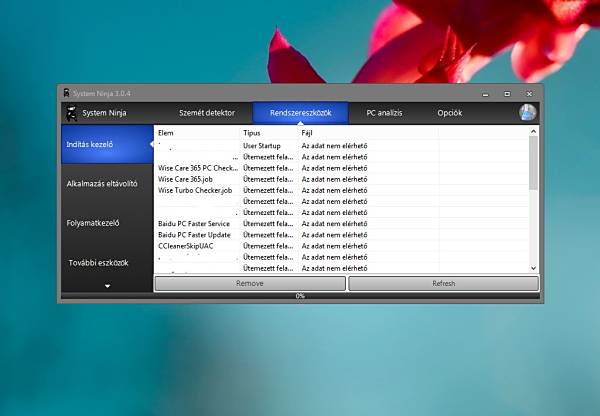Image resolution: width=600 pixels, height=416 pixels.
Task: Click the vertical scrollbar of the startup list
Action: pyautogui.click(x=533, y=165)
